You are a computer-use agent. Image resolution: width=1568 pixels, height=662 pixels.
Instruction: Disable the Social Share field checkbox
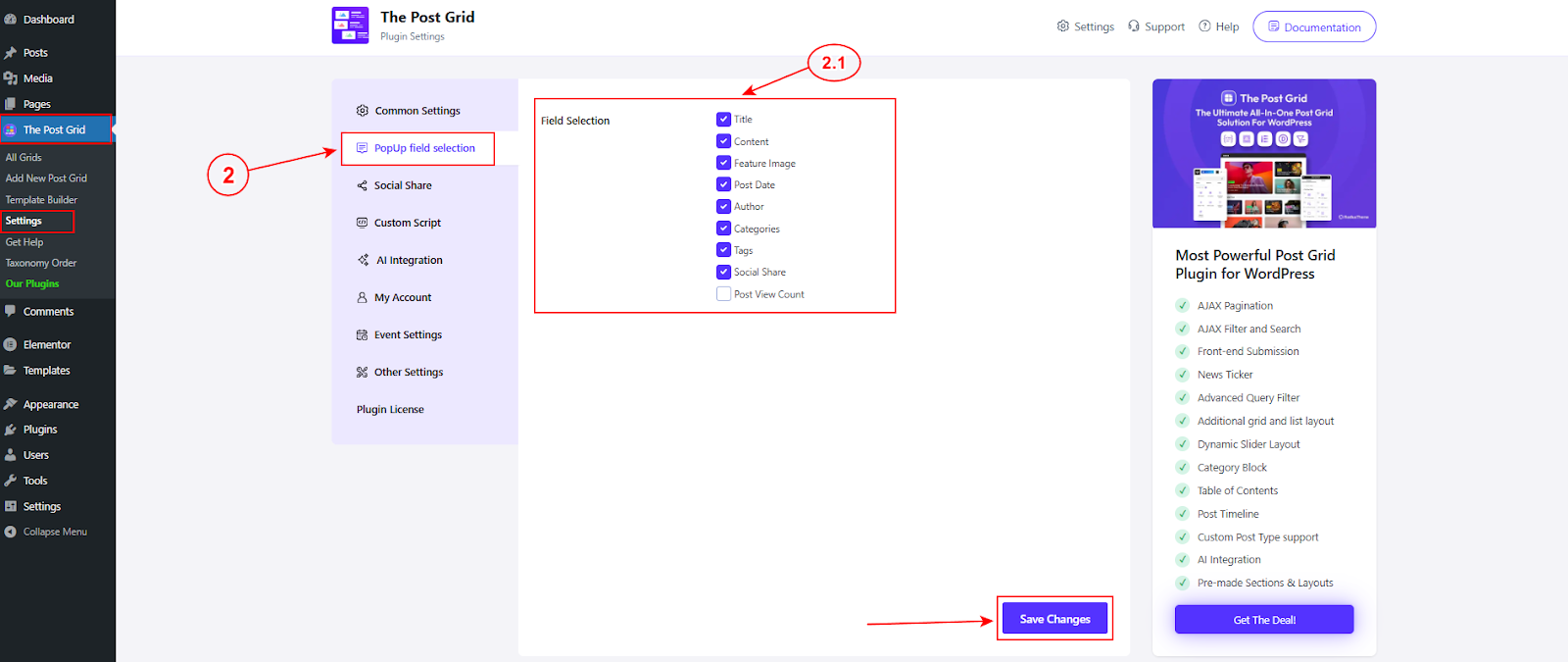723,272
